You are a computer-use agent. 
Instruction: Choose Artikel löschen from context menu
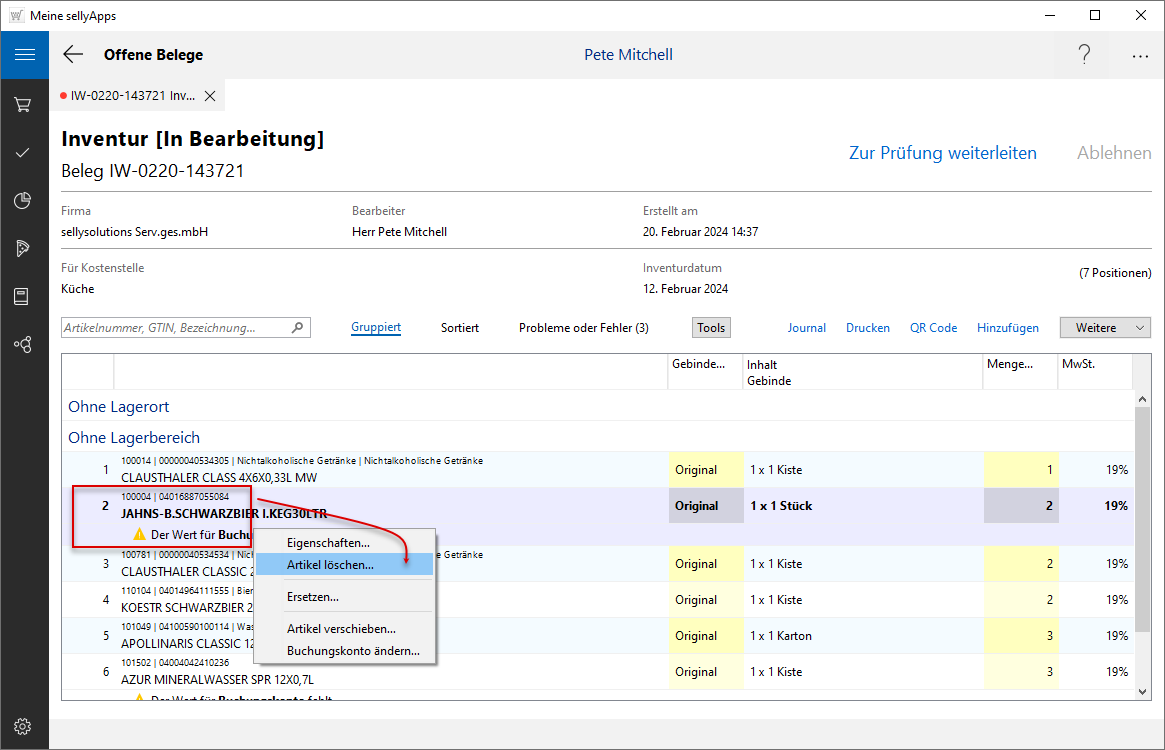[331, 565]
